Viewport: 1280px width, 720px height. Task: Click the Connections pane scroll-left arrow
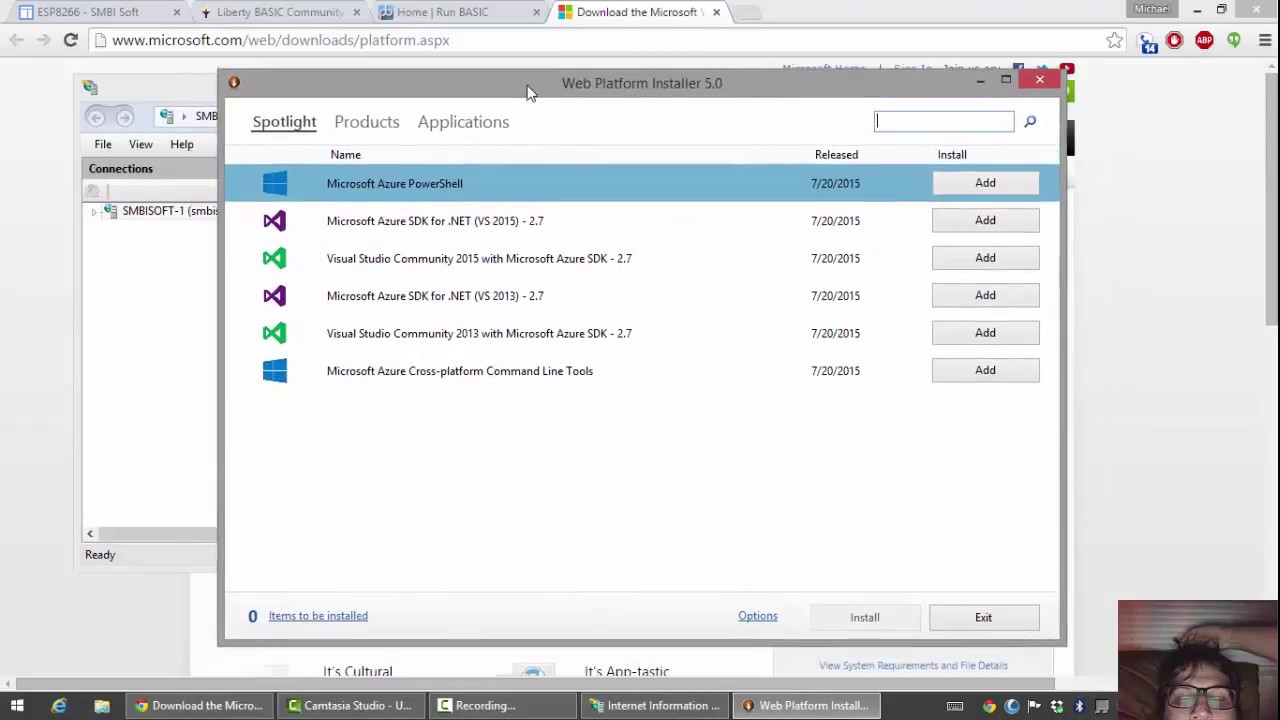coord(90,534)
